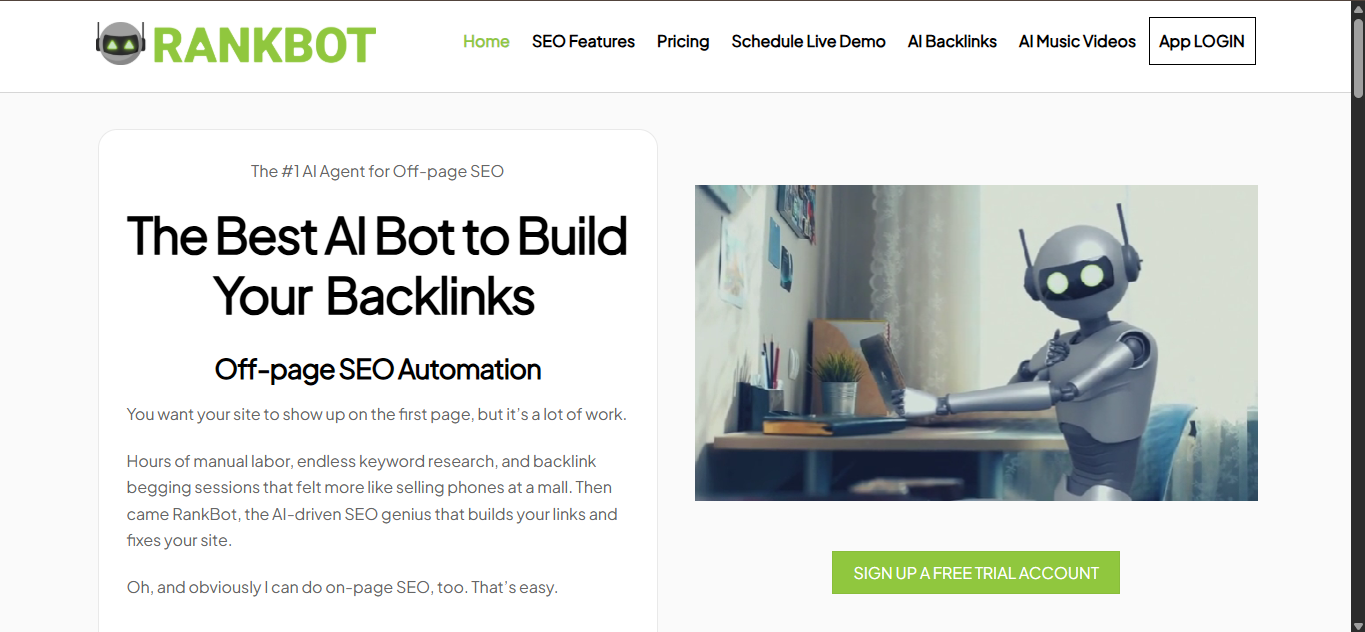This screenshot has height=632, width=1365.
Task: Open the Home nav item
Action: 486,41
